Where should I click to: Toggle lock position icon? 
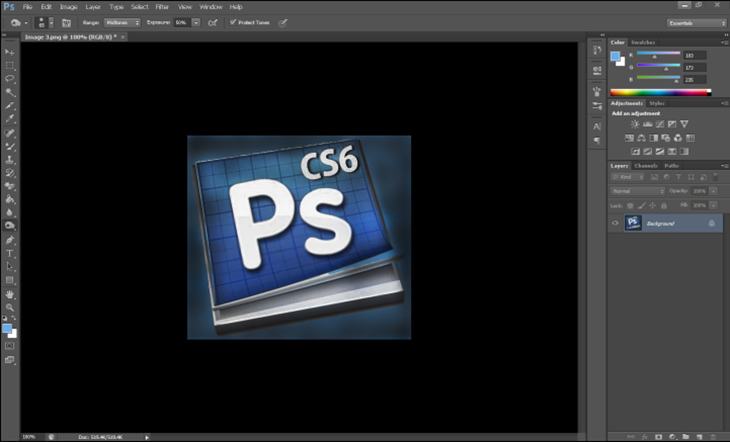pos(653,205)
